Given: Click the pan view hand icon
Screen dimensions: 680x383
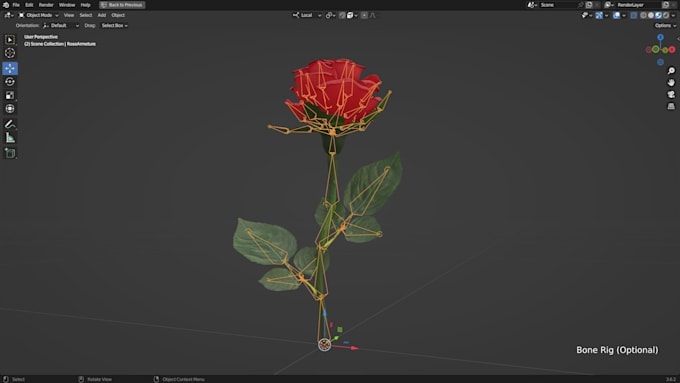Looking at the screenshot, I should point(671,82).
